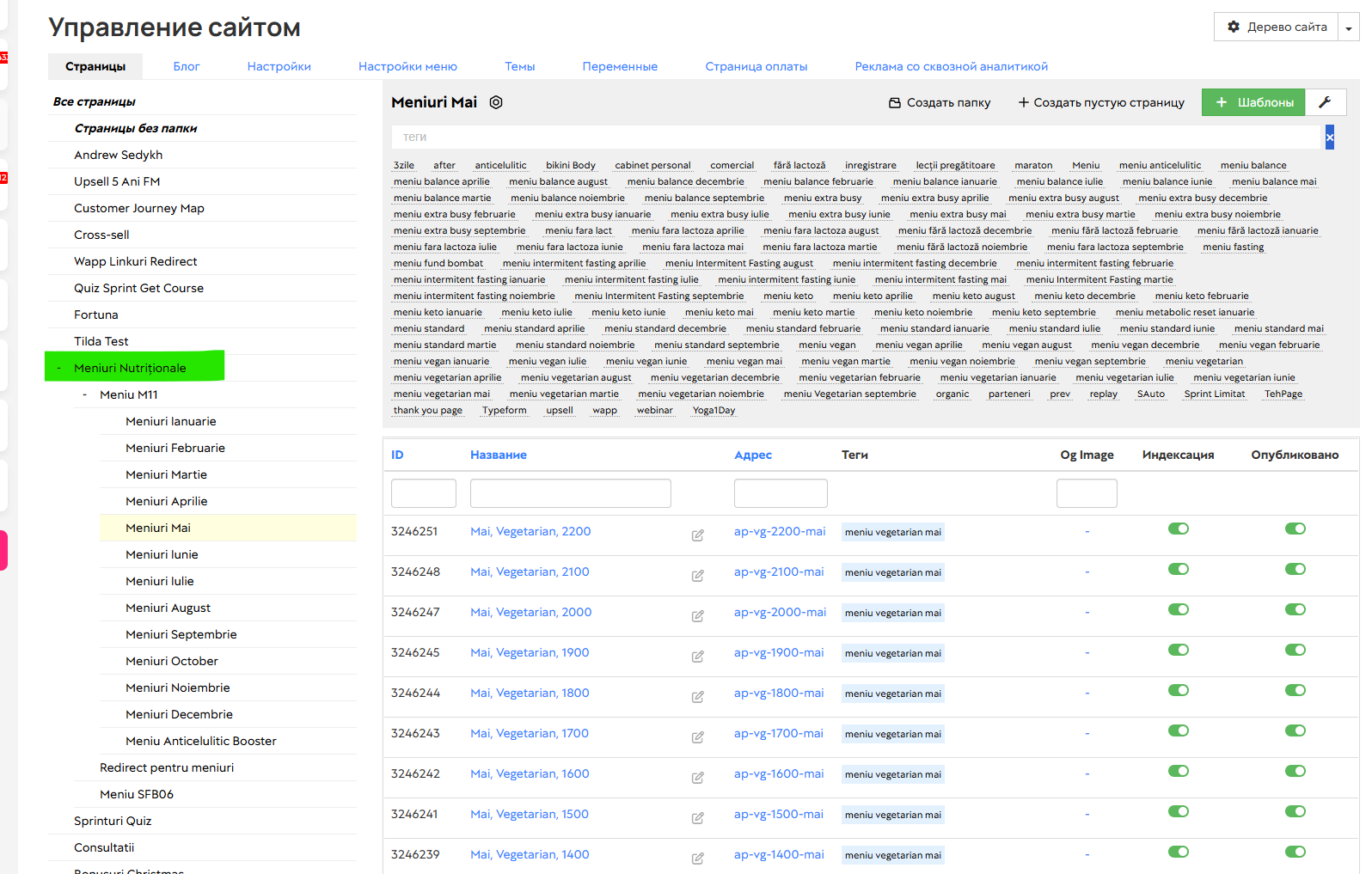1372x874 pixels.
Task: Toggle published switch for Mai, Vegetarian, 2000
Action: pyautogui.click(x=1295, y=609)
